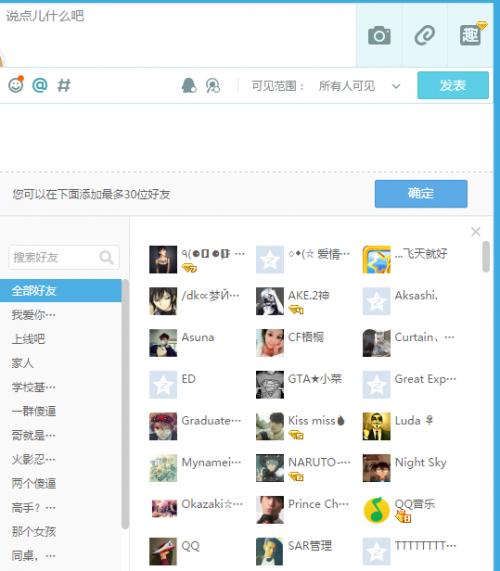Choose friend TTTTTTTT…
Image resolution: width=500 pixels, height=571 pixels.
pos(409,552)
